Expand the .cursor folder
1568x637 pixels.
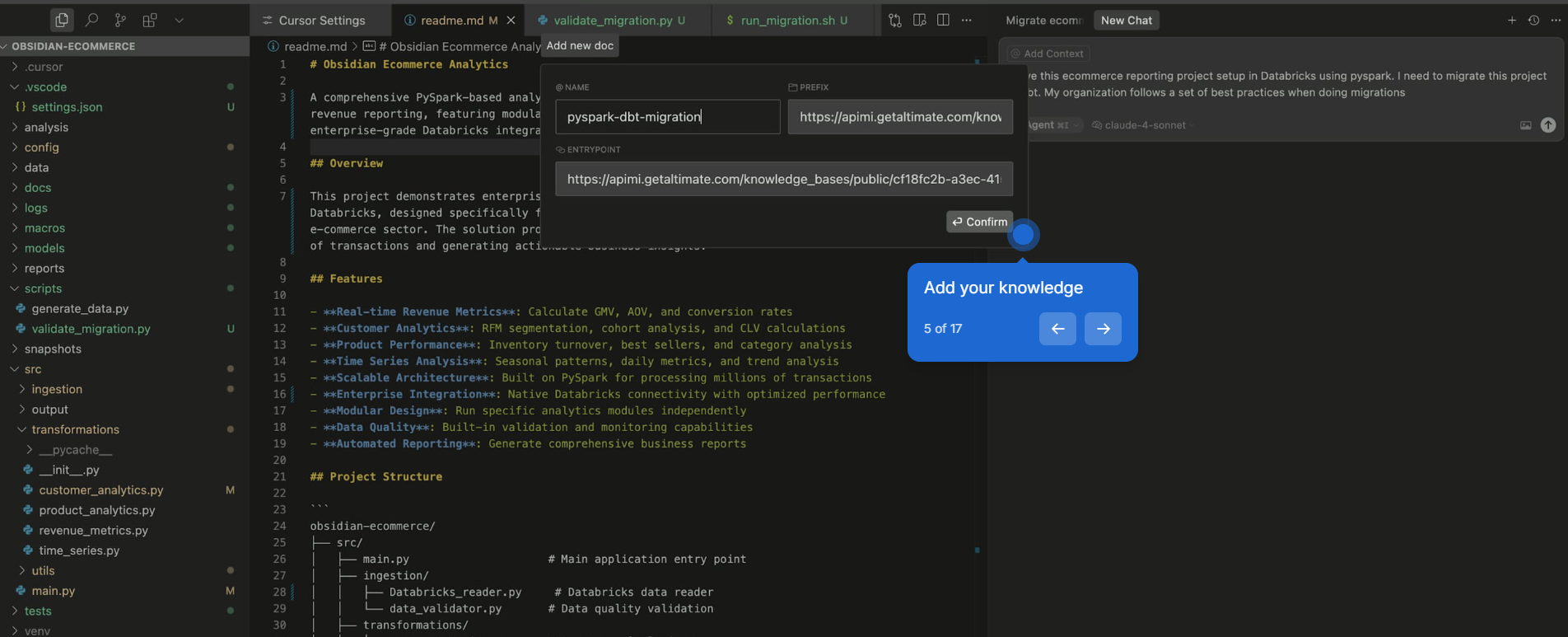pos(124,67)
